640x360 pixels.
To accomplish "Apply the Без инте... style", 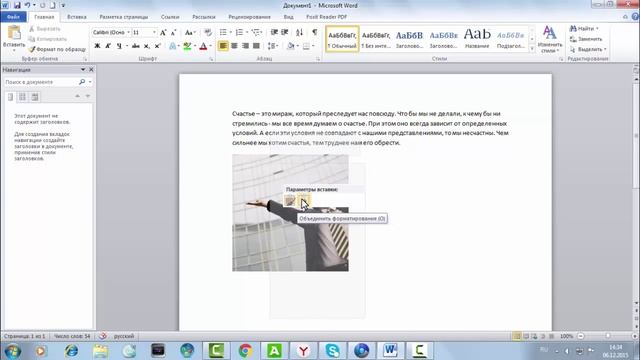I will (x=376, y=39).
